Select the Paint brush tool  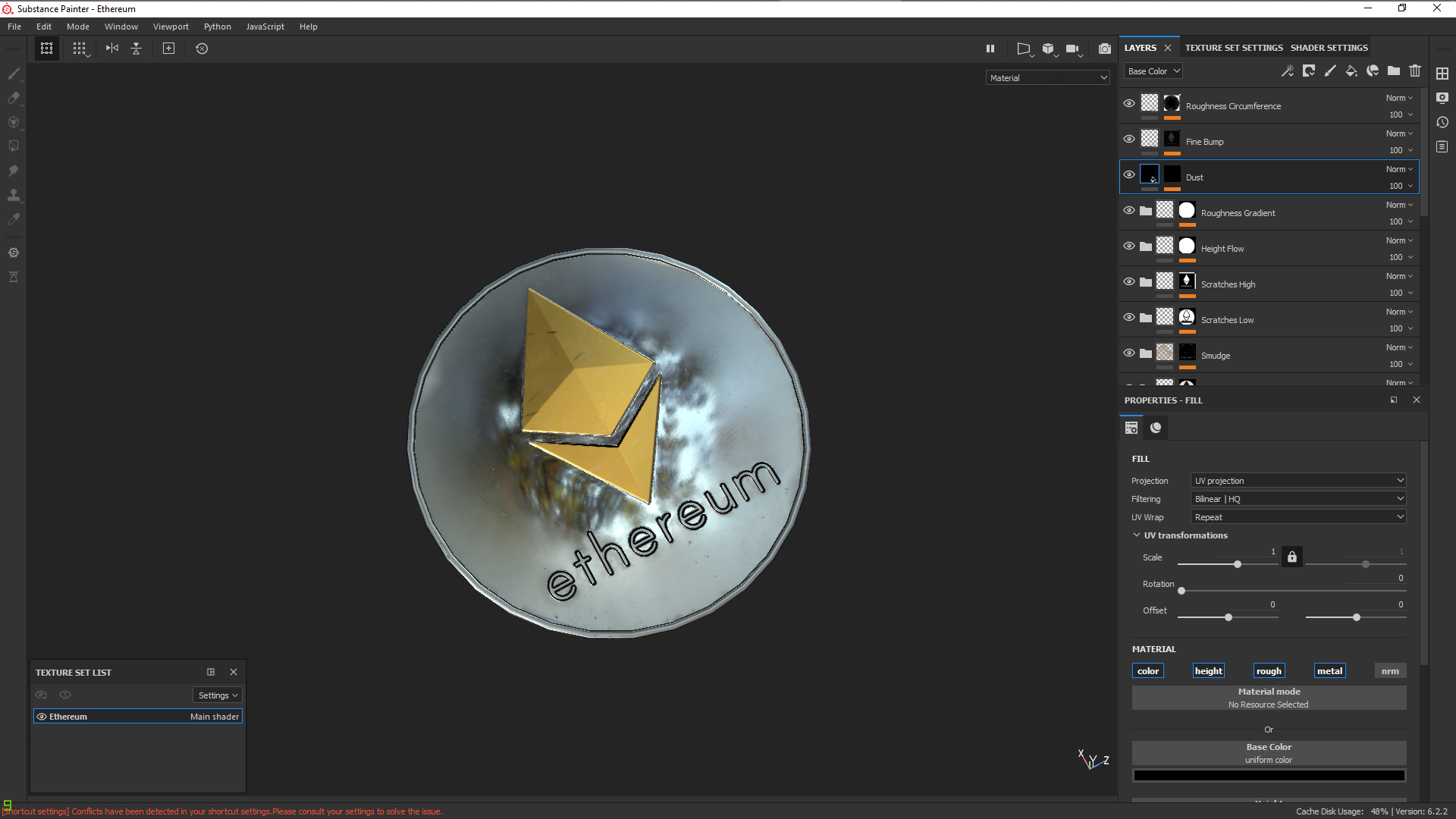pos(14,74)
